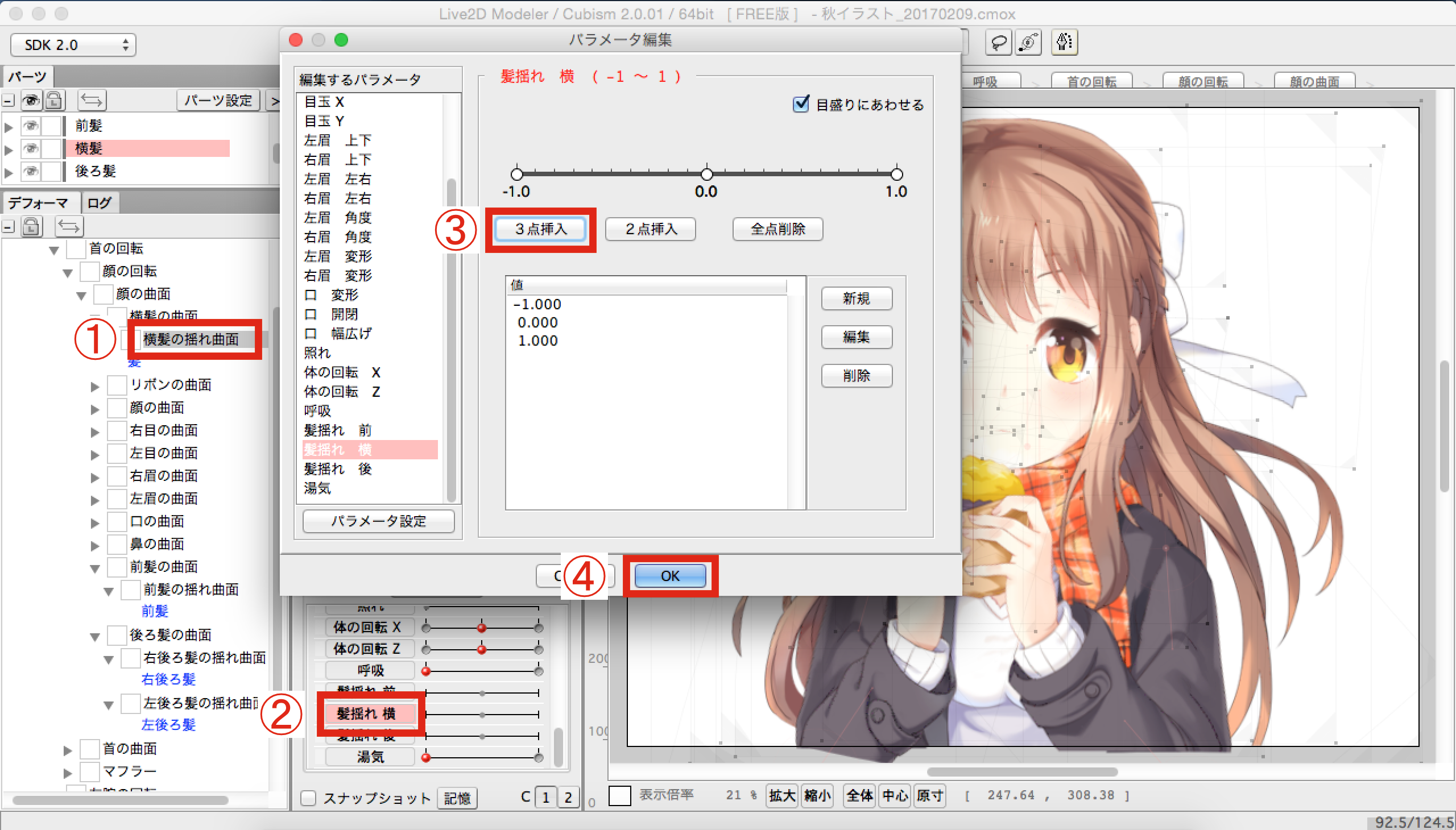
Task: Select the -1.000 value row
Action: [x=537, y=304]
